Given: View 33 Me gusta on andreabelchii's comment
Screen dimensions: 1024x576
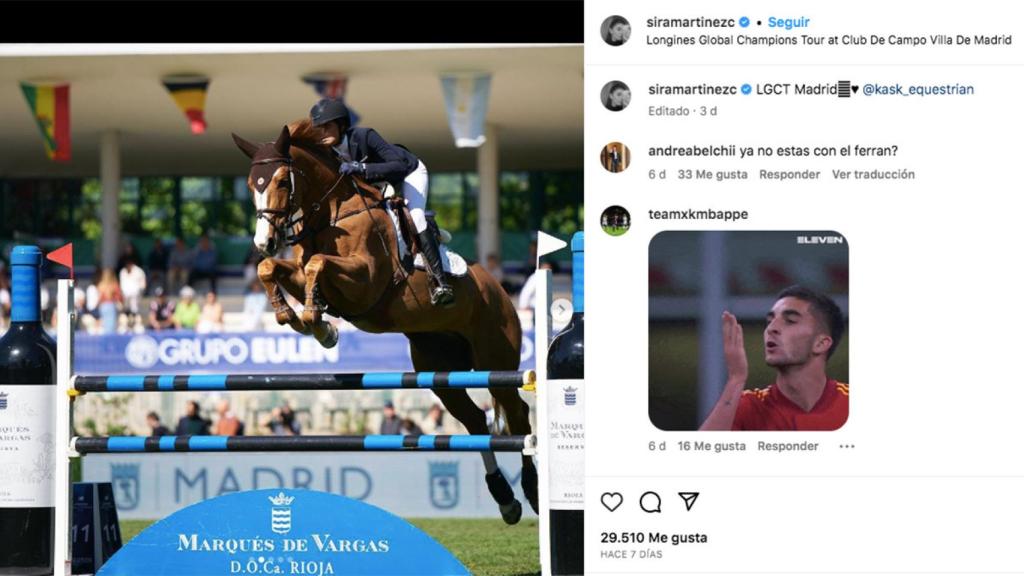Looking at the screenshot, I should (x=712, y=174).
